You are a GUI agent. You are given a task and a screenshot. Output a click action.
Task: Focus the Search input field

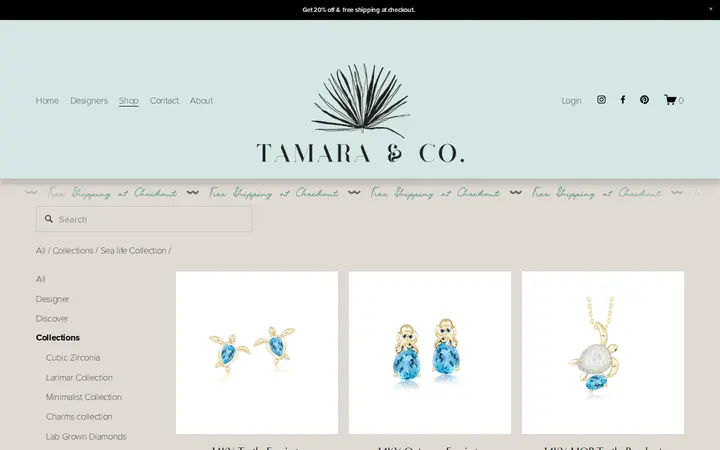pyautogui.click(x=144, y=219)
